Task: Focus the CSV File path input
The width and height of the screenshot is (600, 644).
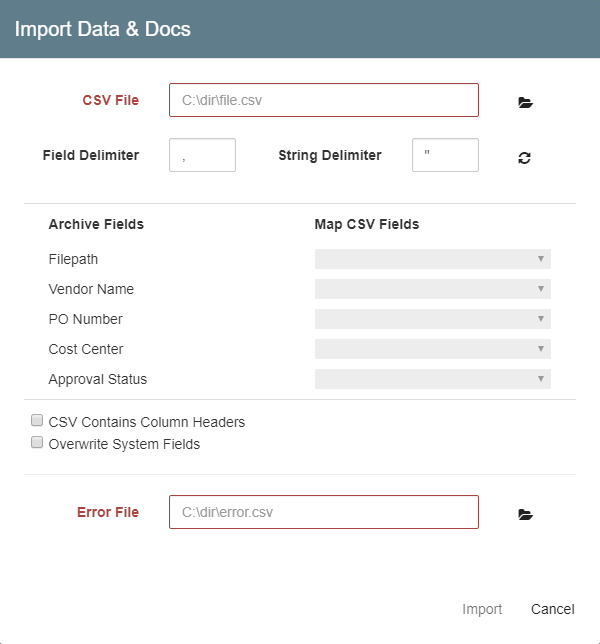Action: pyautogui.click(x=323, y=100)
